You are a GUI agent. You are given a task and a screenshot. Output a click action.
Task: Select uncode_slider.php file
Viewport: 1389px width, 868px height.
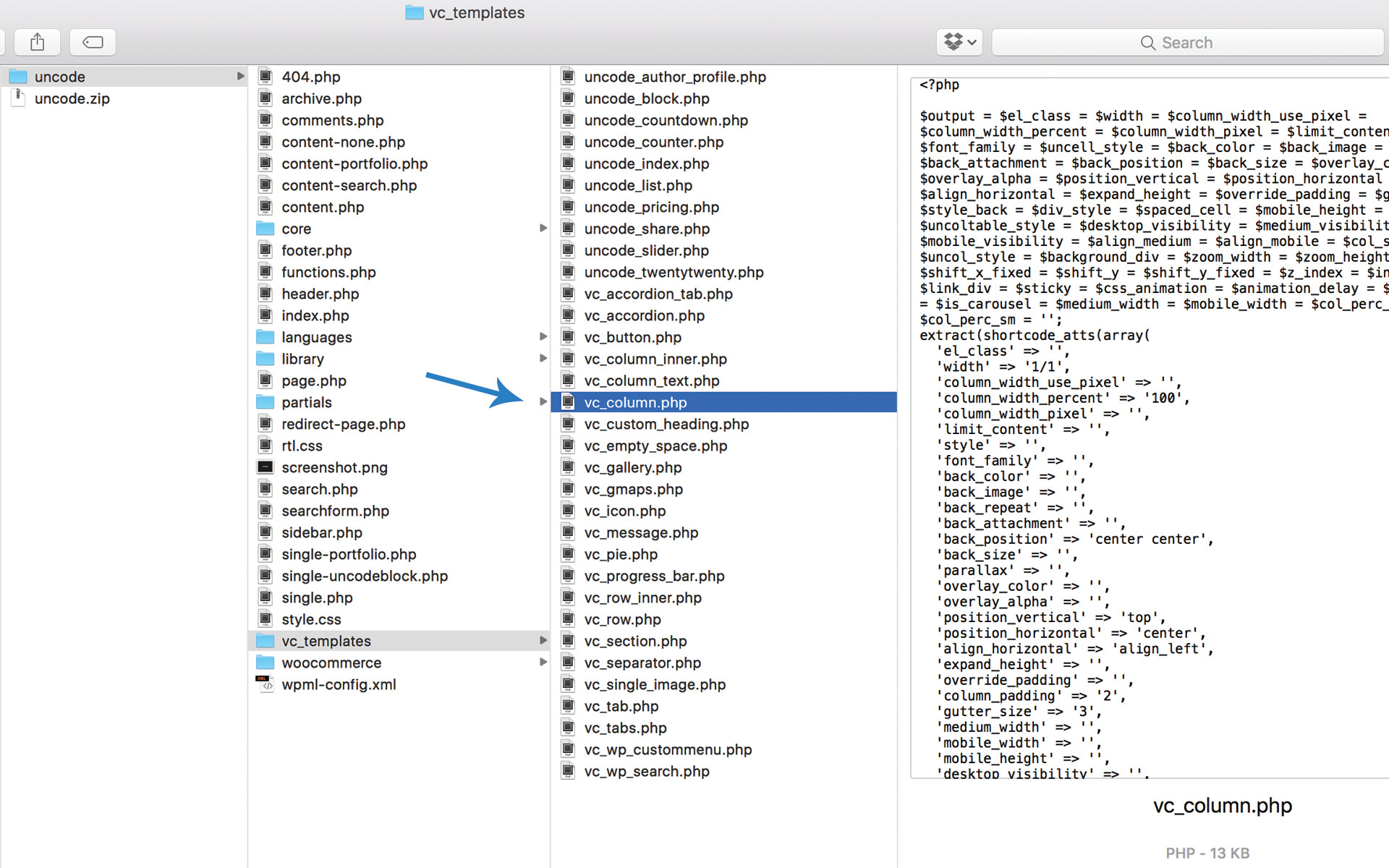pyautogui.click(x=646, y=250)
